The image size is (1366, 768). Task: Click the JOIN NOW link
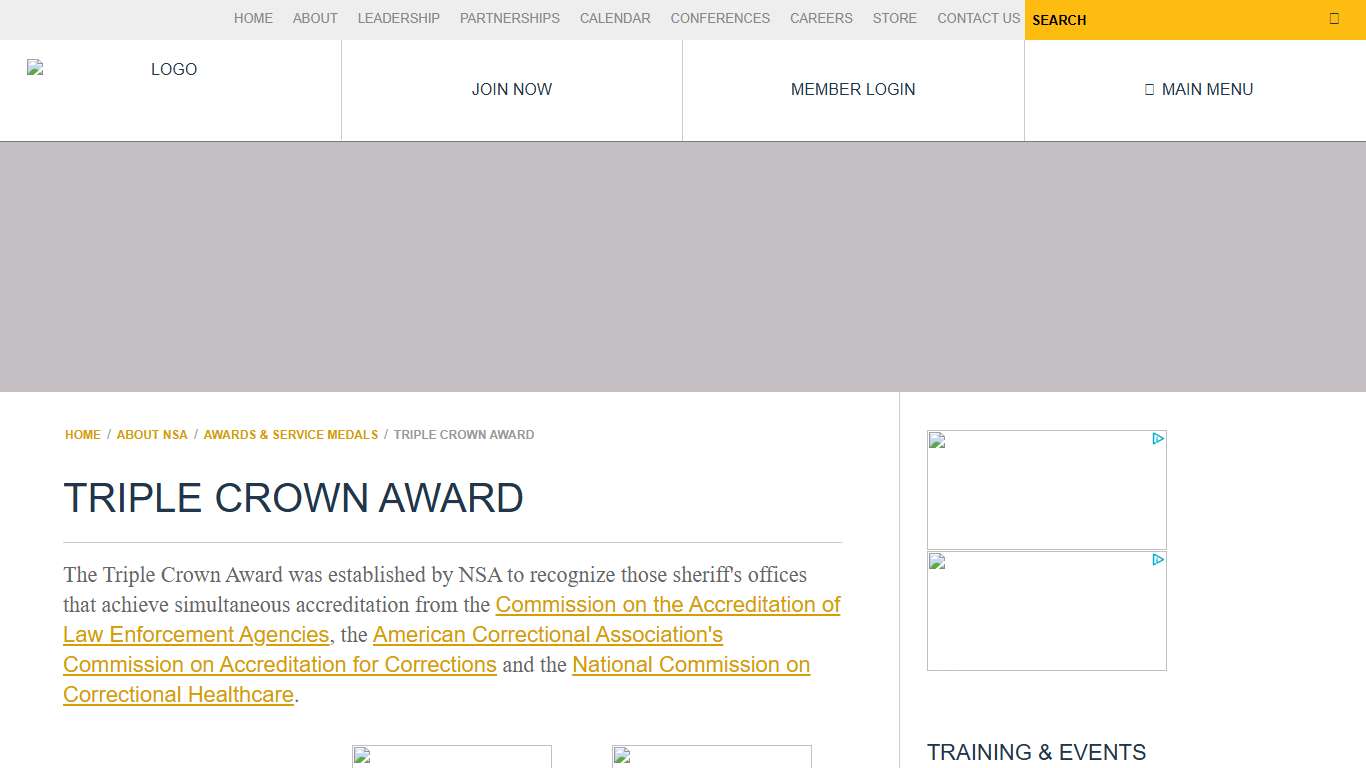click(x=511, y=89)
